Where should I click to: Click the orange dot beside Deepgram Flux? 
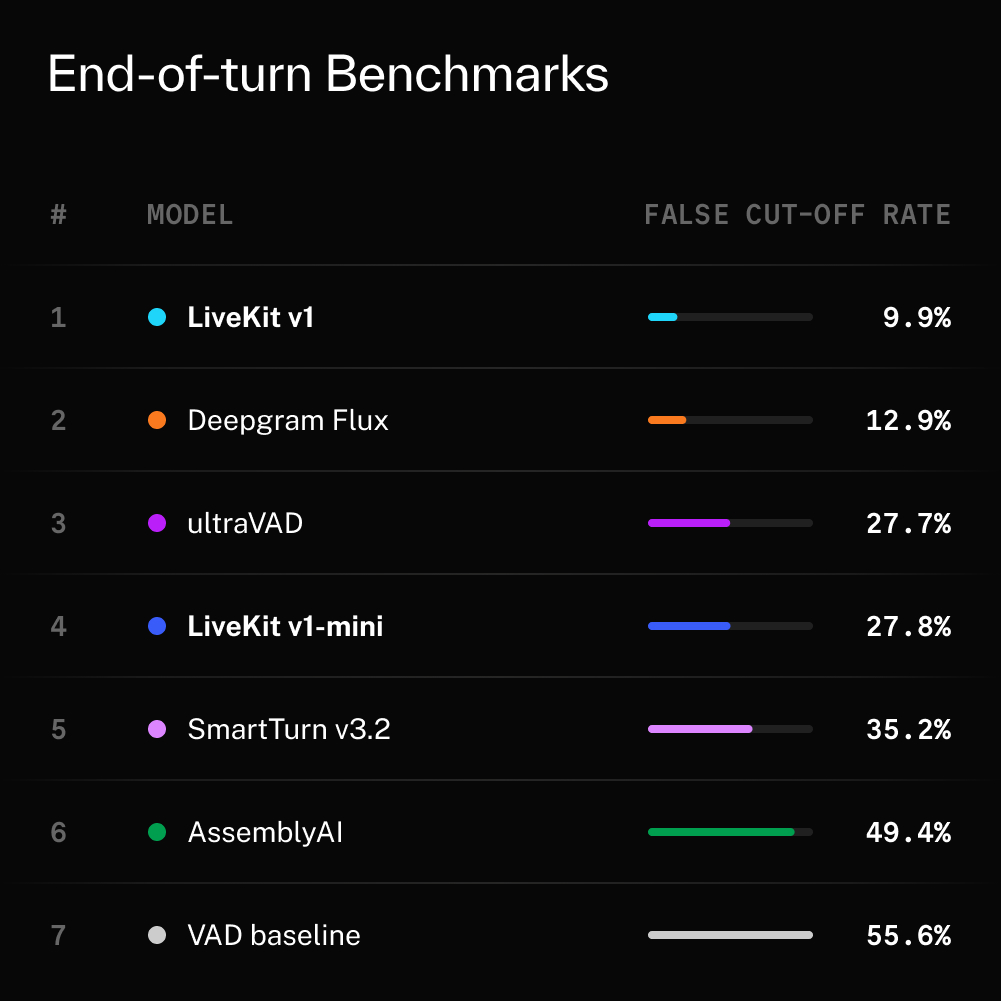157,420
